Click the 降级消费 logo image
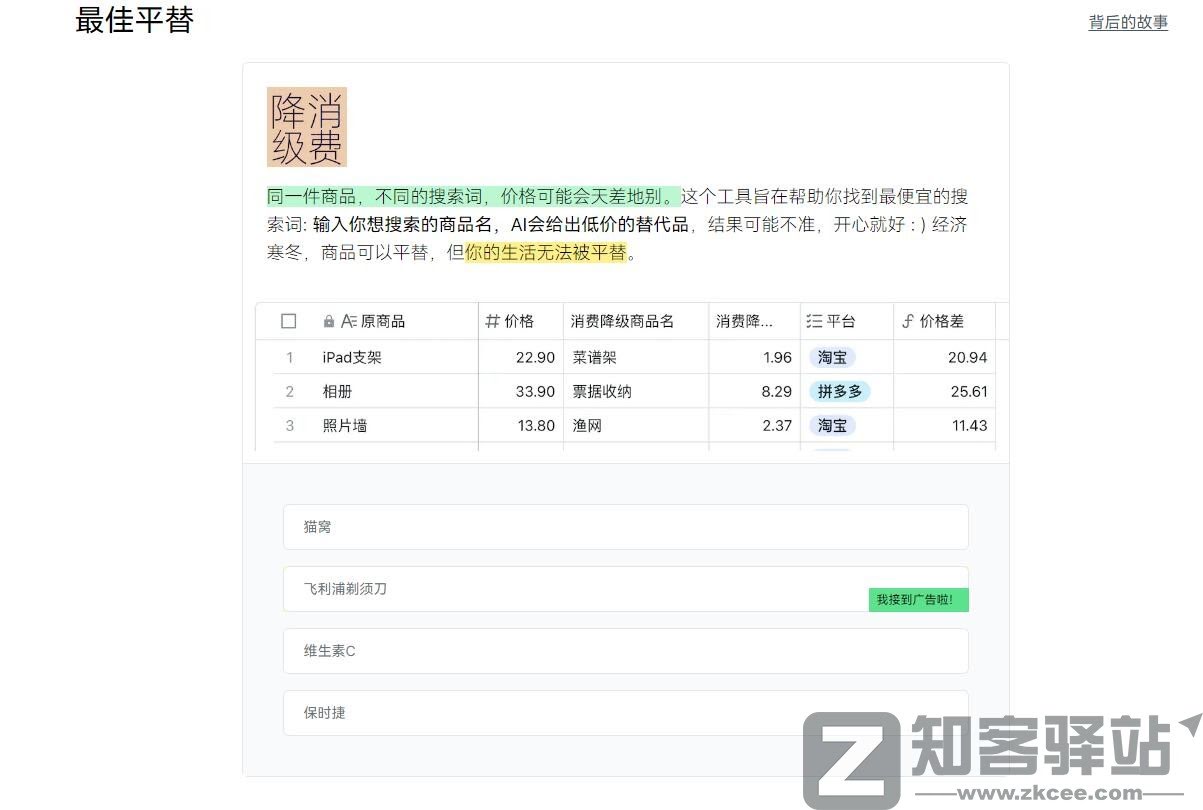 306,126
